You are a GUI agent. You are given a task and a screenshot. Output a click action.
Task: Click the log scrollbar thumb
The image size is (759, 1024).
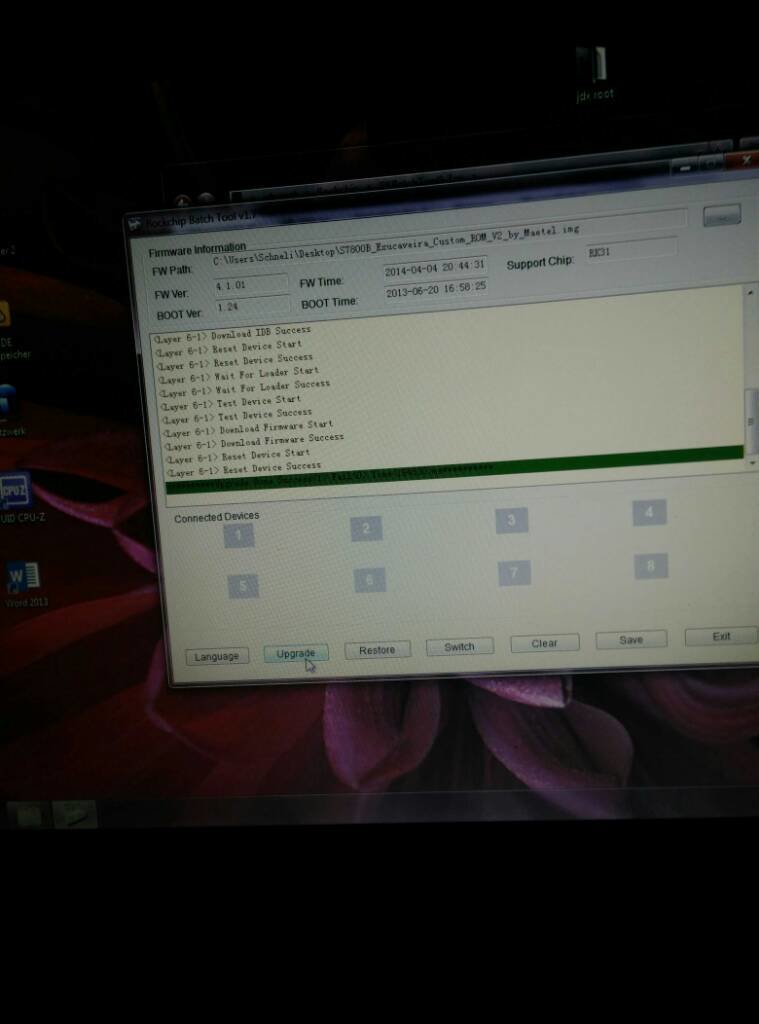[x=751, y=421]
